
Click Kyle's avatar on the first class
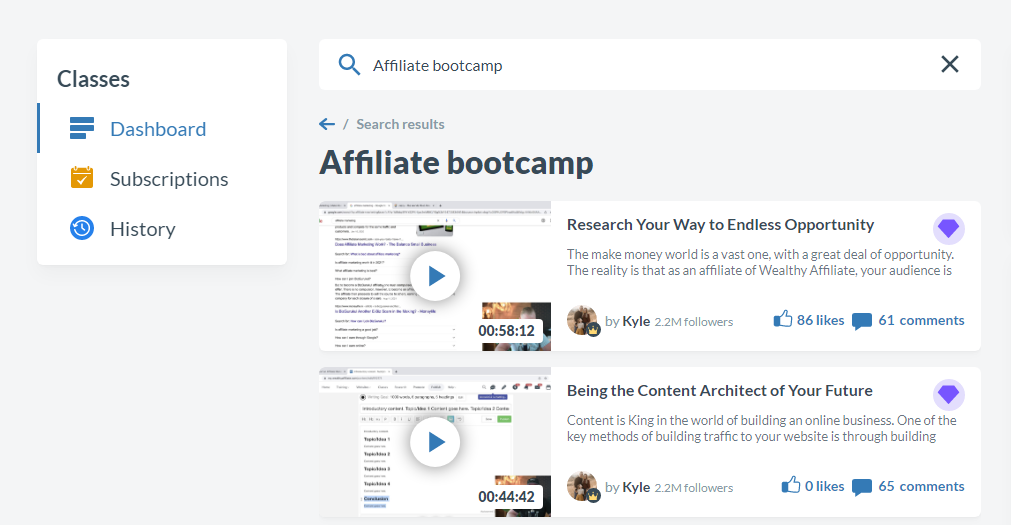tap(582, 321)
